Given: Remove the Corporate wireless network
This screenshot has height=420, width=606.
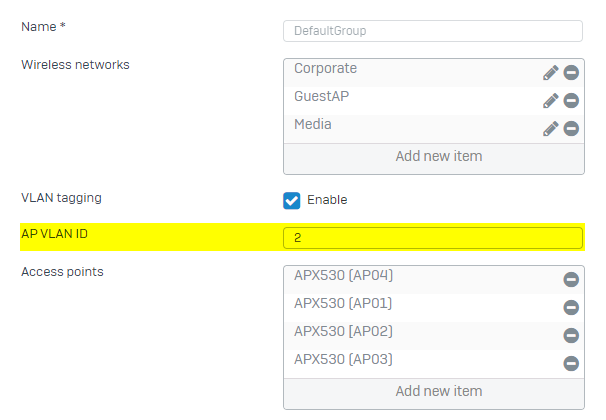Looking at the screenshot, I should click(572, 73).
